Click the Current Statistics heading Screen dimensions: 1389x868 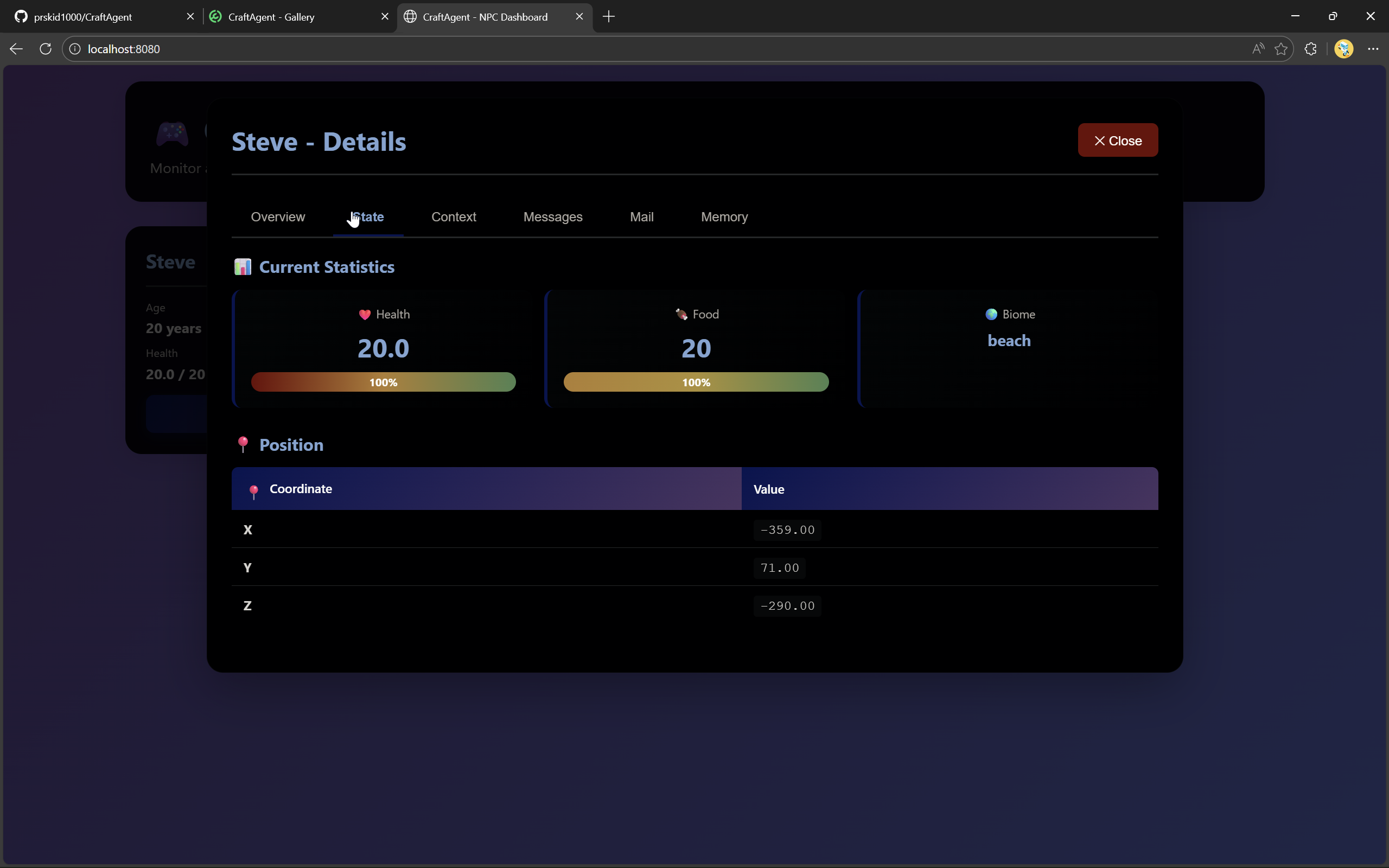point(327,267)
